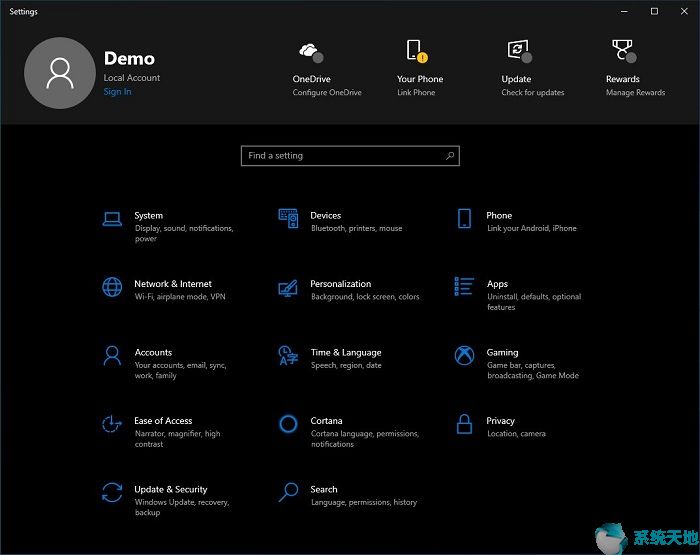Click 'Link your Android, iPhone' description
Image resolution: width=700 pixels, height=555 pixels.
pos(532,228)
